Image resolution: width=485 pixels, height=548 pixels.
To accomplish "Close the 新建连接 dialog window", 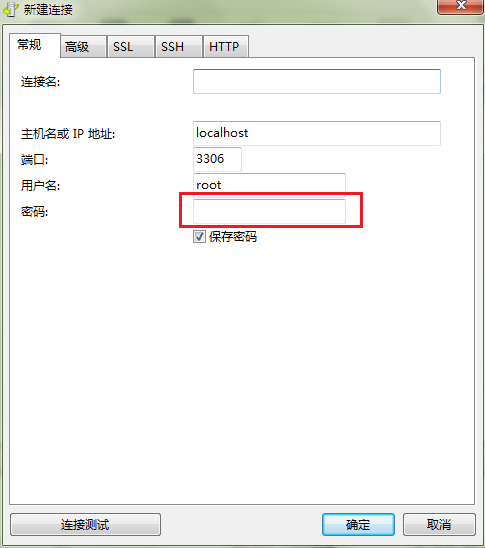I will click(461, 6).
